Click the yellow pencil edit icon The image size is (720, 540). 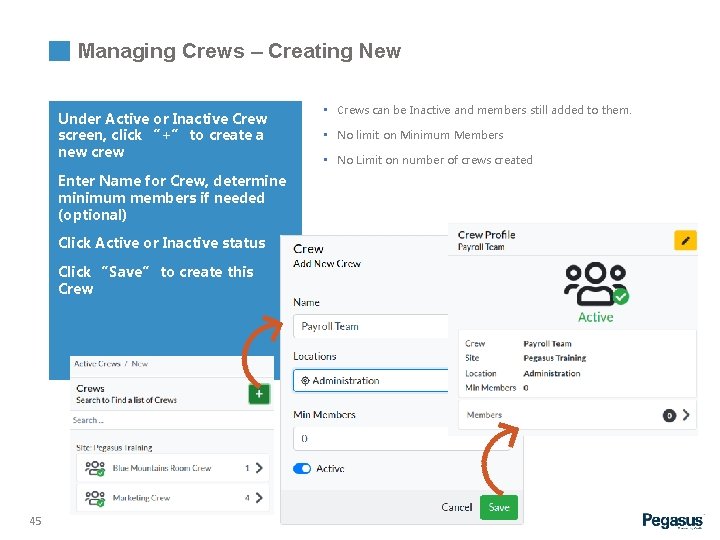(x=685, y=240)
